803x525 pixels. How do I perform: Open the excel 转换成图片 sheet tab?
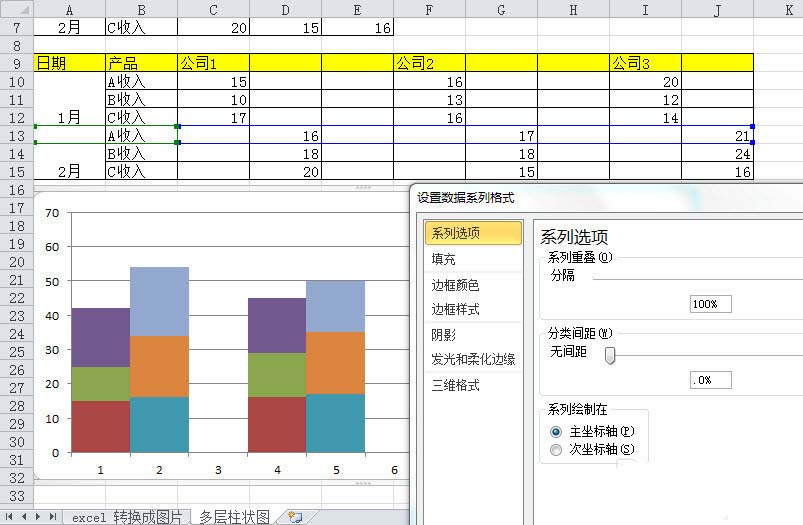127,517
